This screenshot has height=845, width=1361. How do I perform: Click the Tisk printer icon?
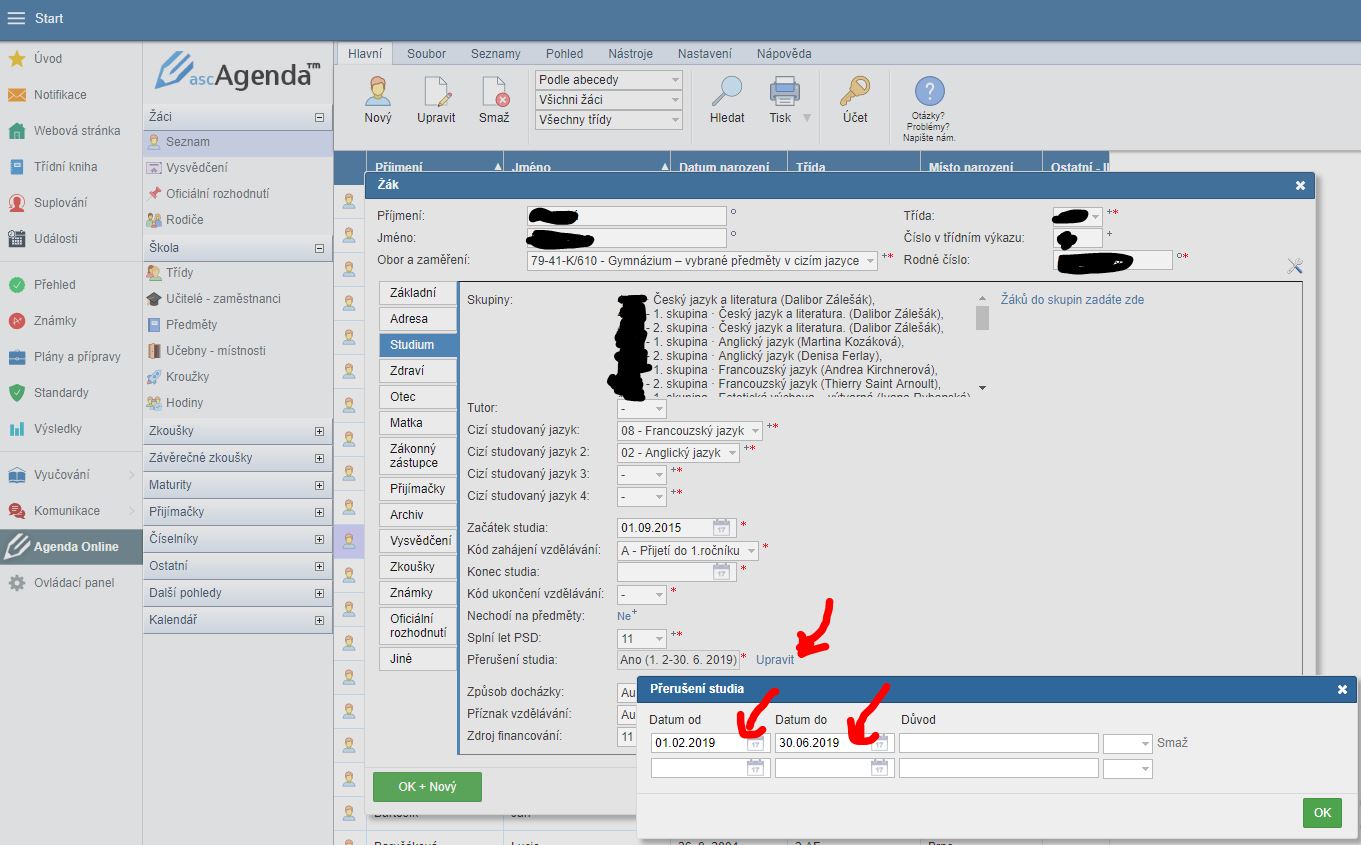pos(784,92)
